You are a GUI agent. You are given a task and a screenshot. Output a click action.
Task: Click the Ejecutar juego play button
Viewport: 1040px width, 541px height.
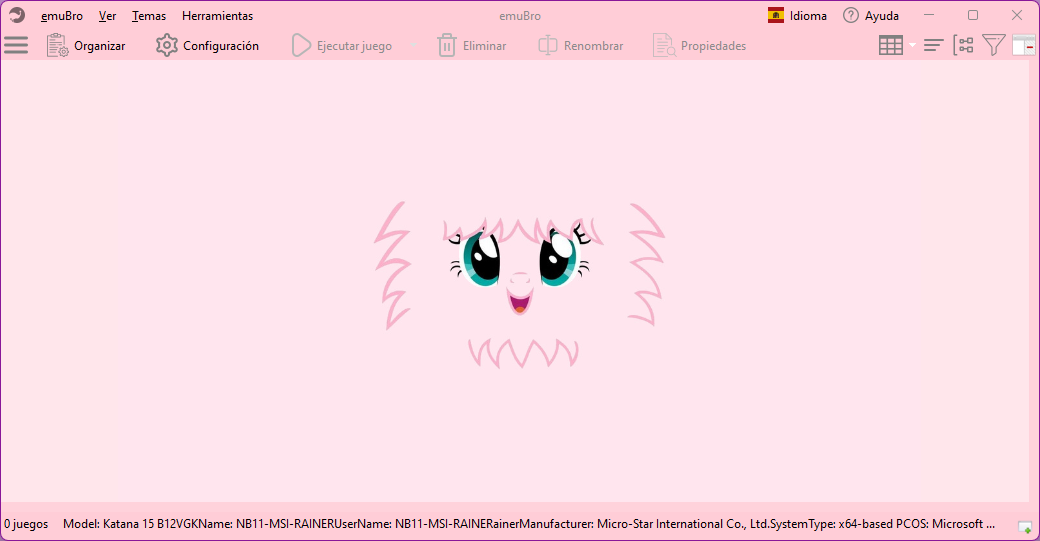click(x=342, y=46)
